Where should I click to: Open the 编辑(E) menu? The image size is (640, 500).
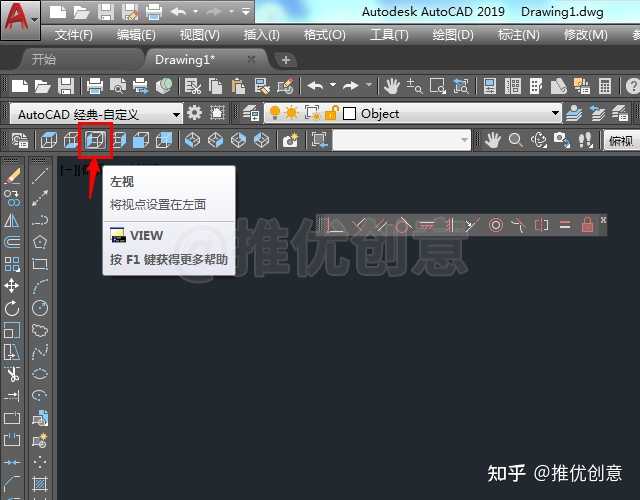click(x=136, y=35)
